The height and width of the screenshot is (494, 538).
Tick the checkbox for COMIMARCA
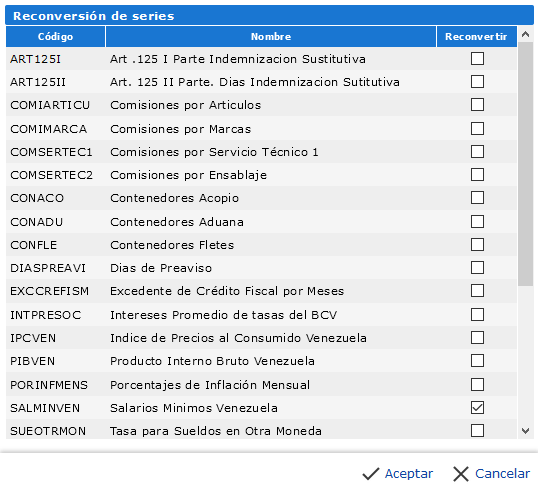(477, 129)
